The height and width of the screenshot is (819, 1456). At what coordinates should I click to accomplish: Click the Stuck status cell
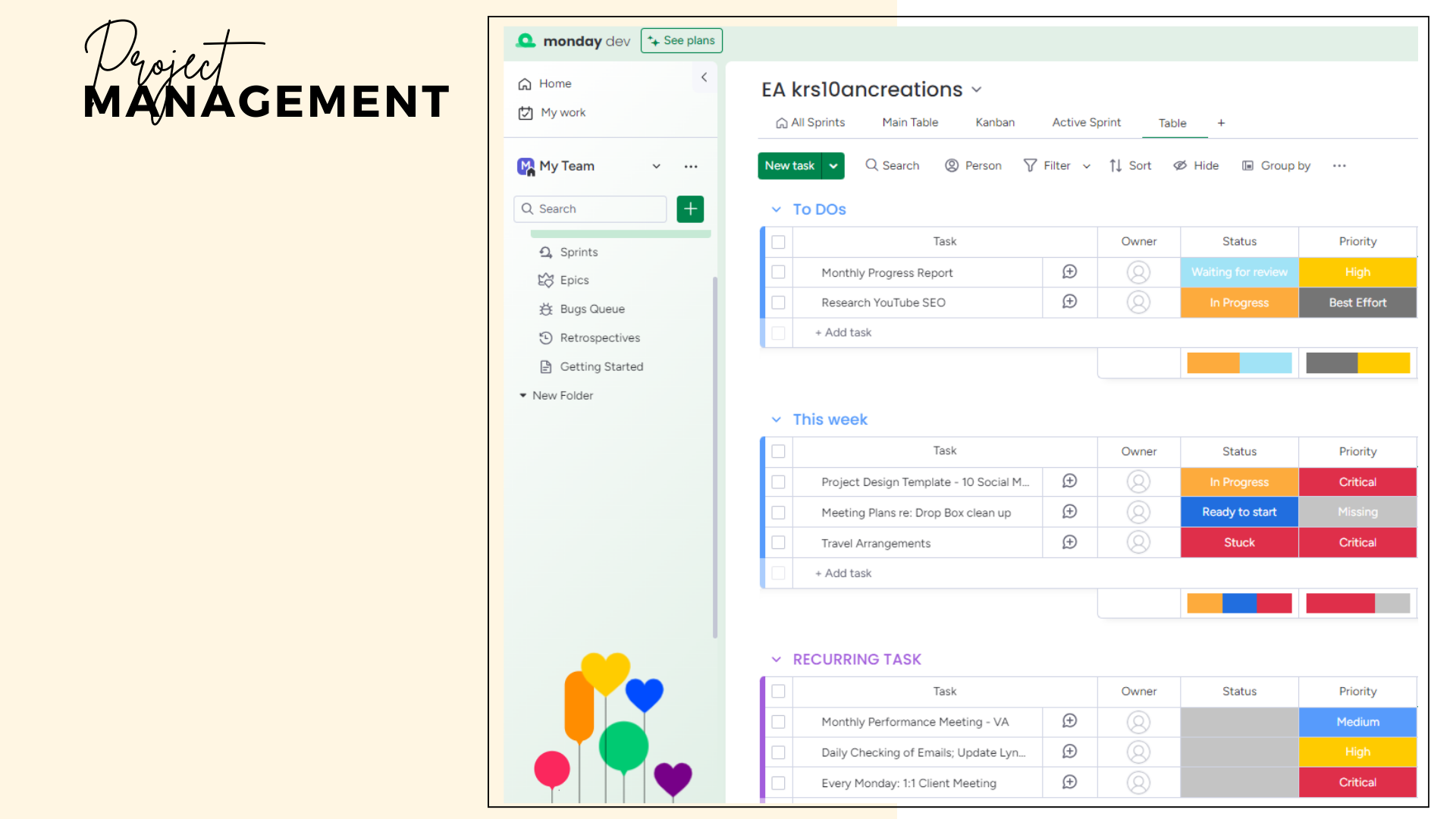tap(1239, 542)
